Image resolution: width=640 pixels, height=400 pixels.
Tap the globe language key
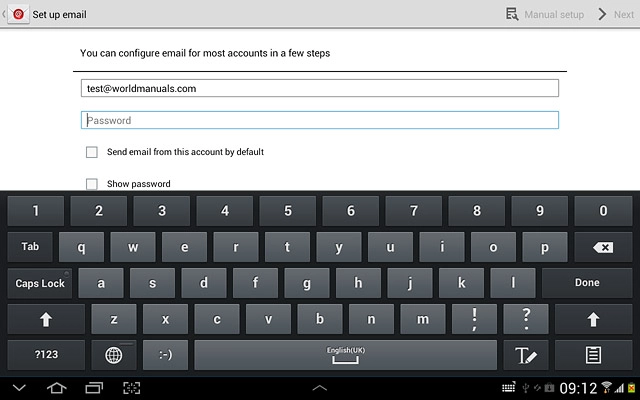tap(113, 355)
